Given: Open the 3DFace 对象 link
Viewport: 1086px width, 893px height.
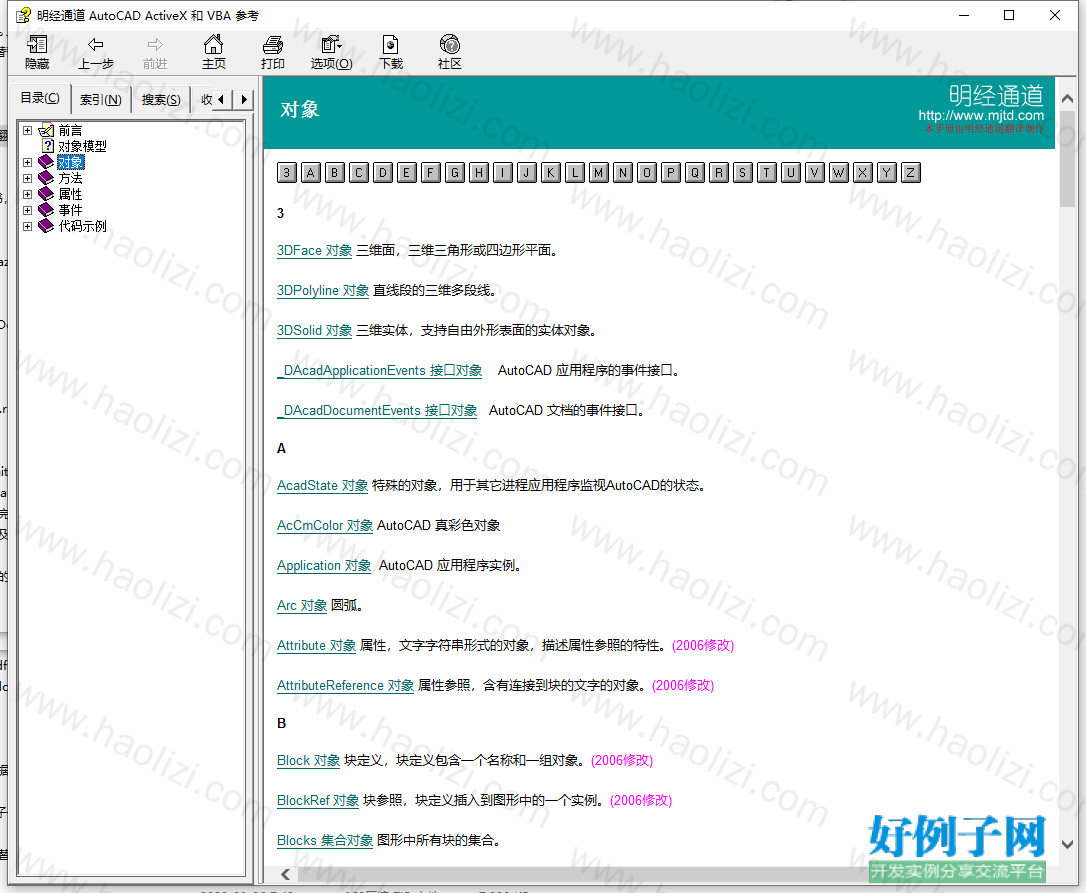Looking at the screenshot, I should (x=314, y=250).
